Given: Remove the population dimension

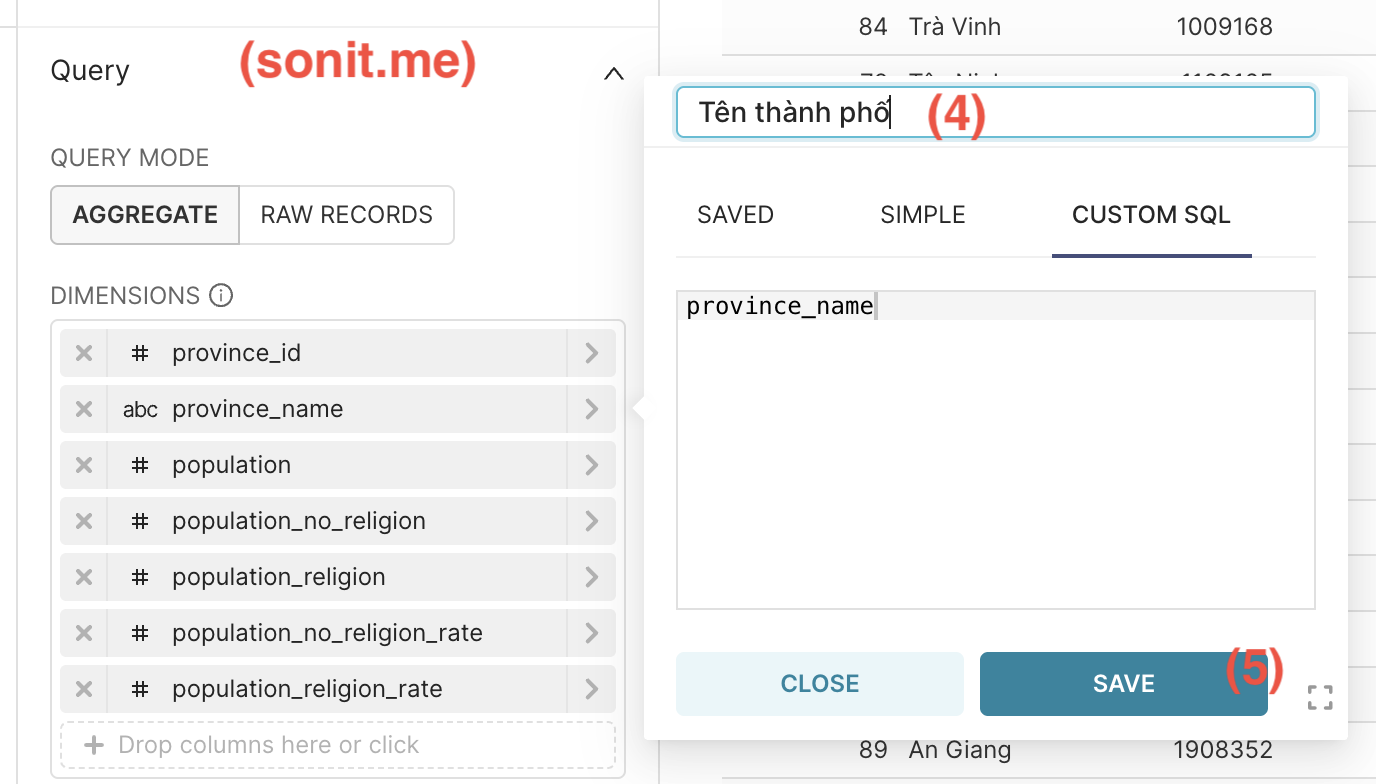Looking at the screenshot, I should click(84, 464).
